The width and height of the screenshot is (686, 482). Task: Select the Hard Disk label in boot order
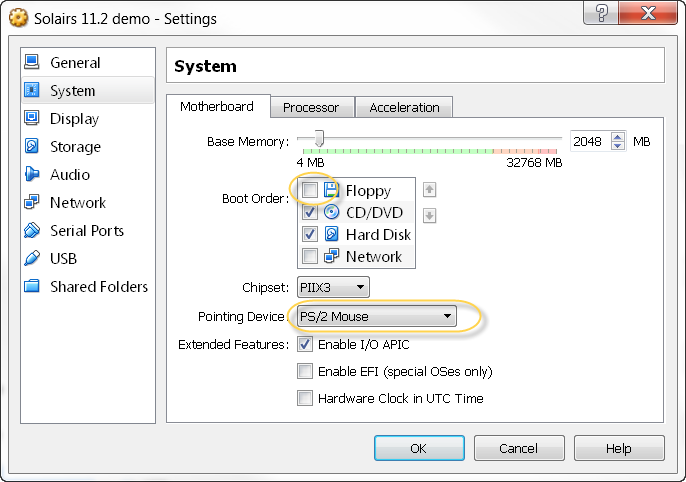(x=378, y=234)
